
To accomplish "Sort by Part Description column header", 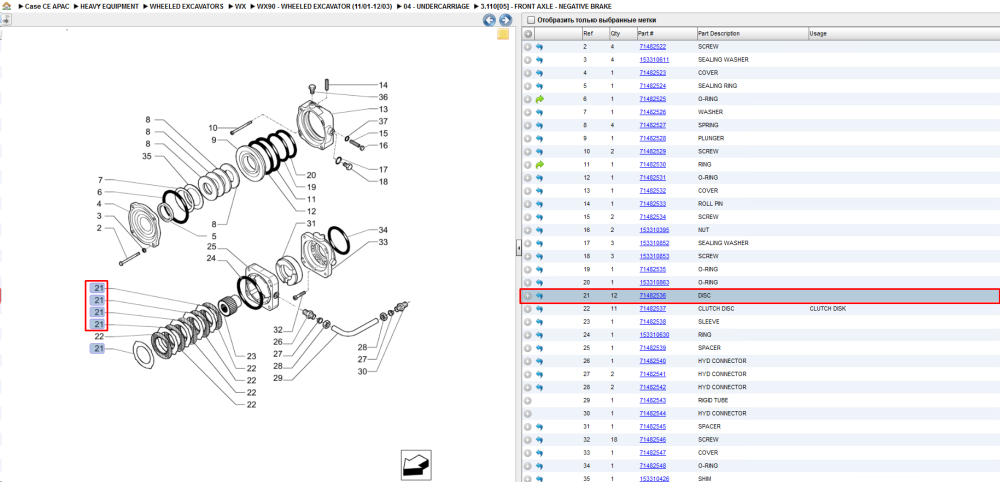I will [x=719, y=33].
